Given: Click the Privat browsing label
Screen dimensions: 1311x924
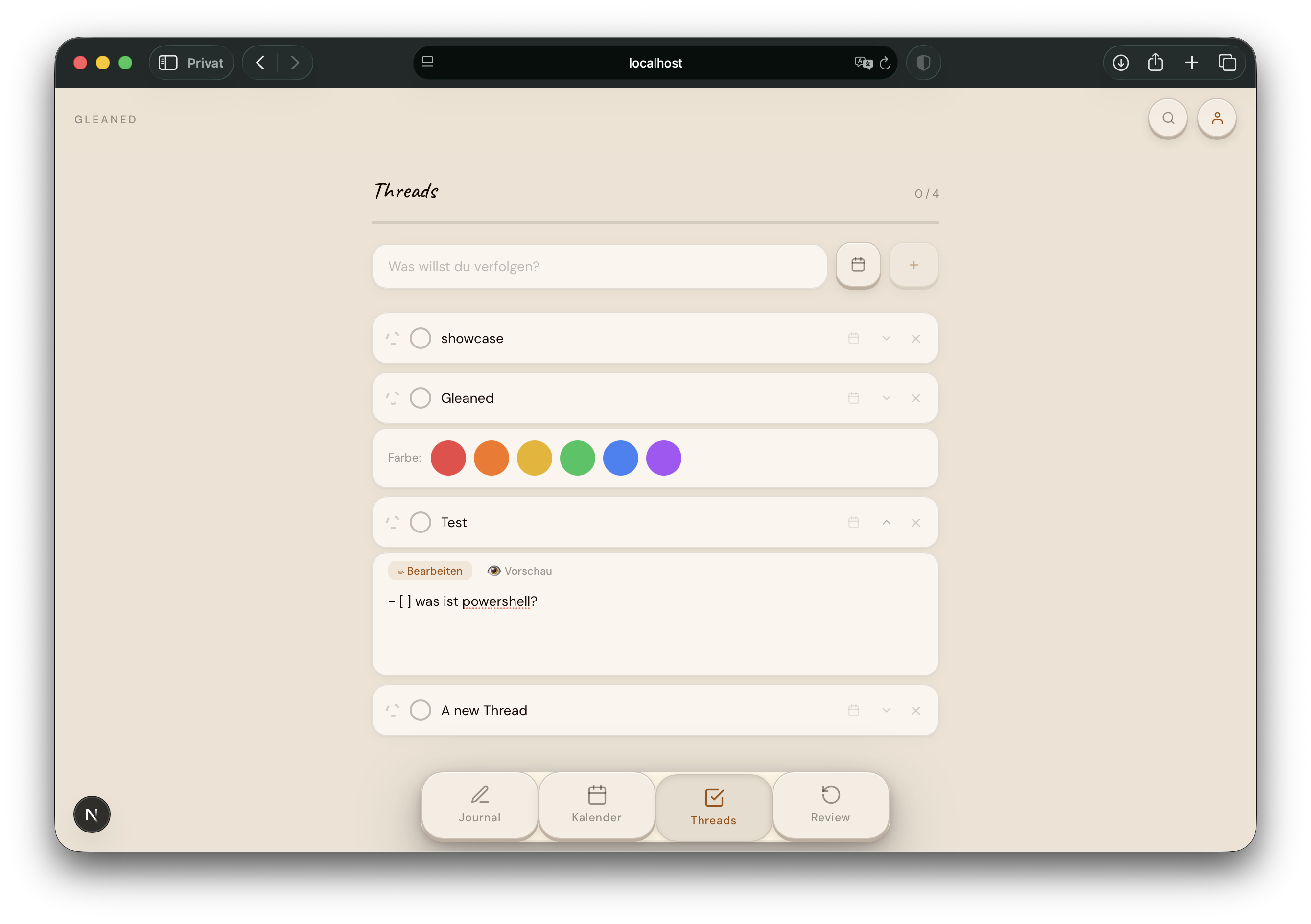Looking at the screenshot, I should pyautogui.click(x=205, y=63).
